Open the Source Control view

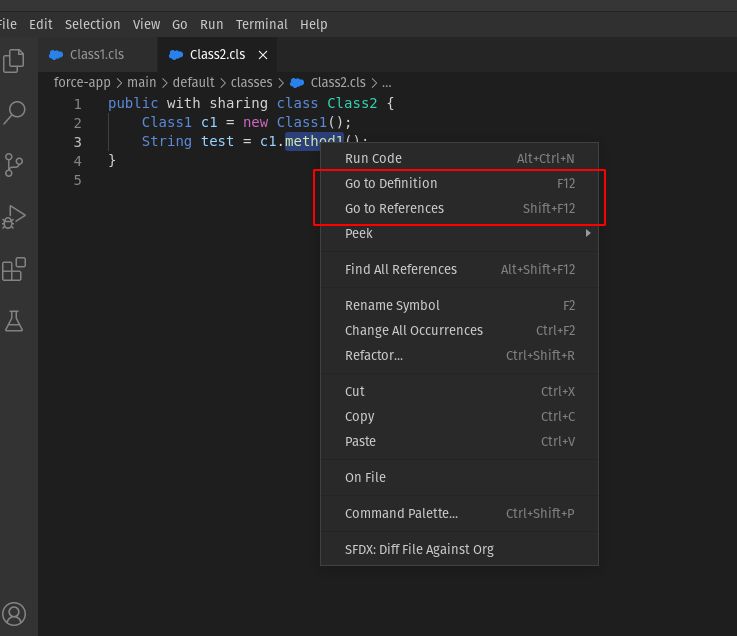point(14,165)
